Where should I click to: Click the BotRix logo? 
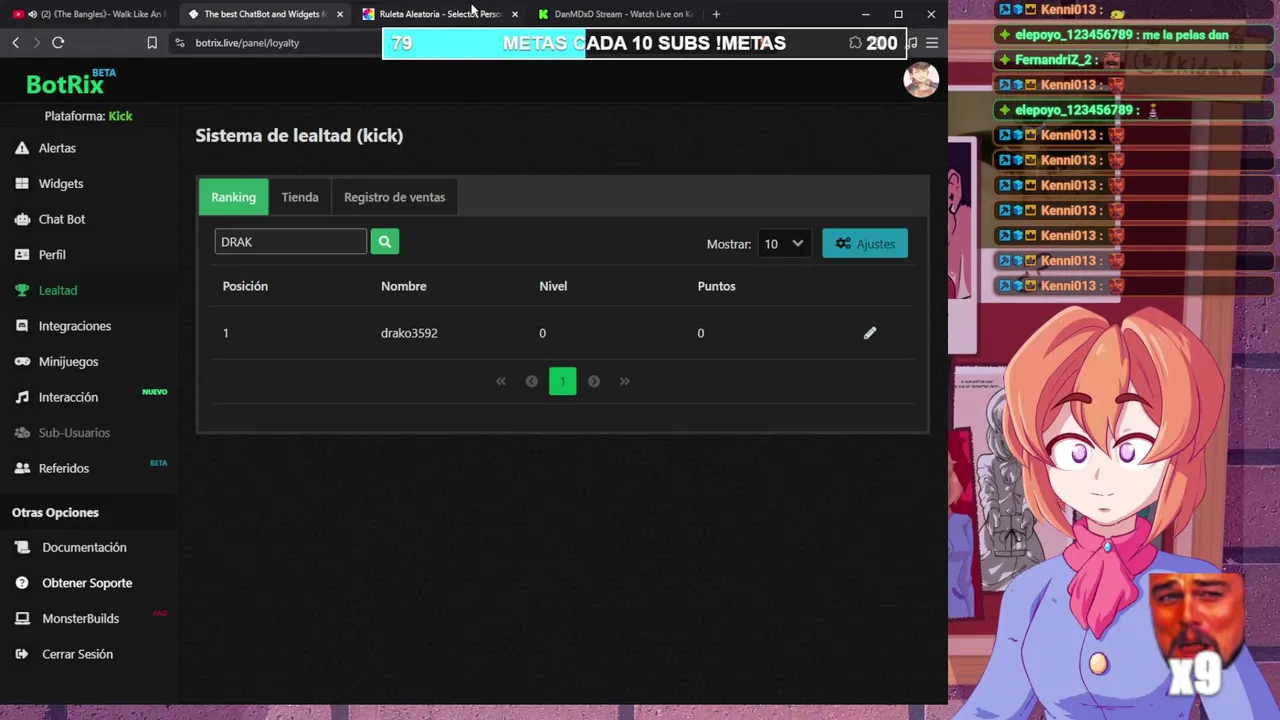pyautogui.click(x=70, y=83)
